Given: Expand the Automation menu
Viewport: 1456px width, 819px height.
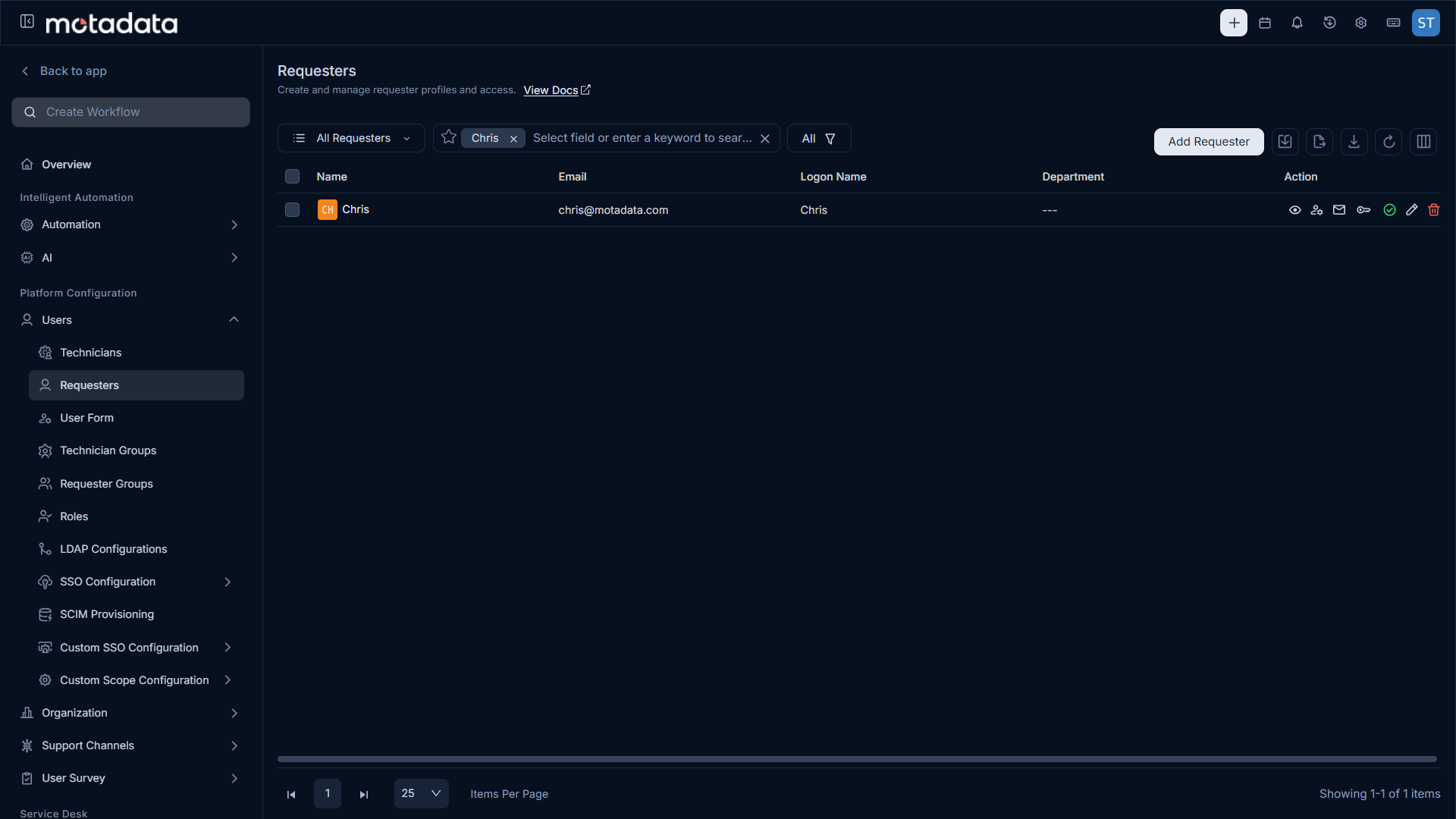Looking at the screenshot, I should (130, 224).
